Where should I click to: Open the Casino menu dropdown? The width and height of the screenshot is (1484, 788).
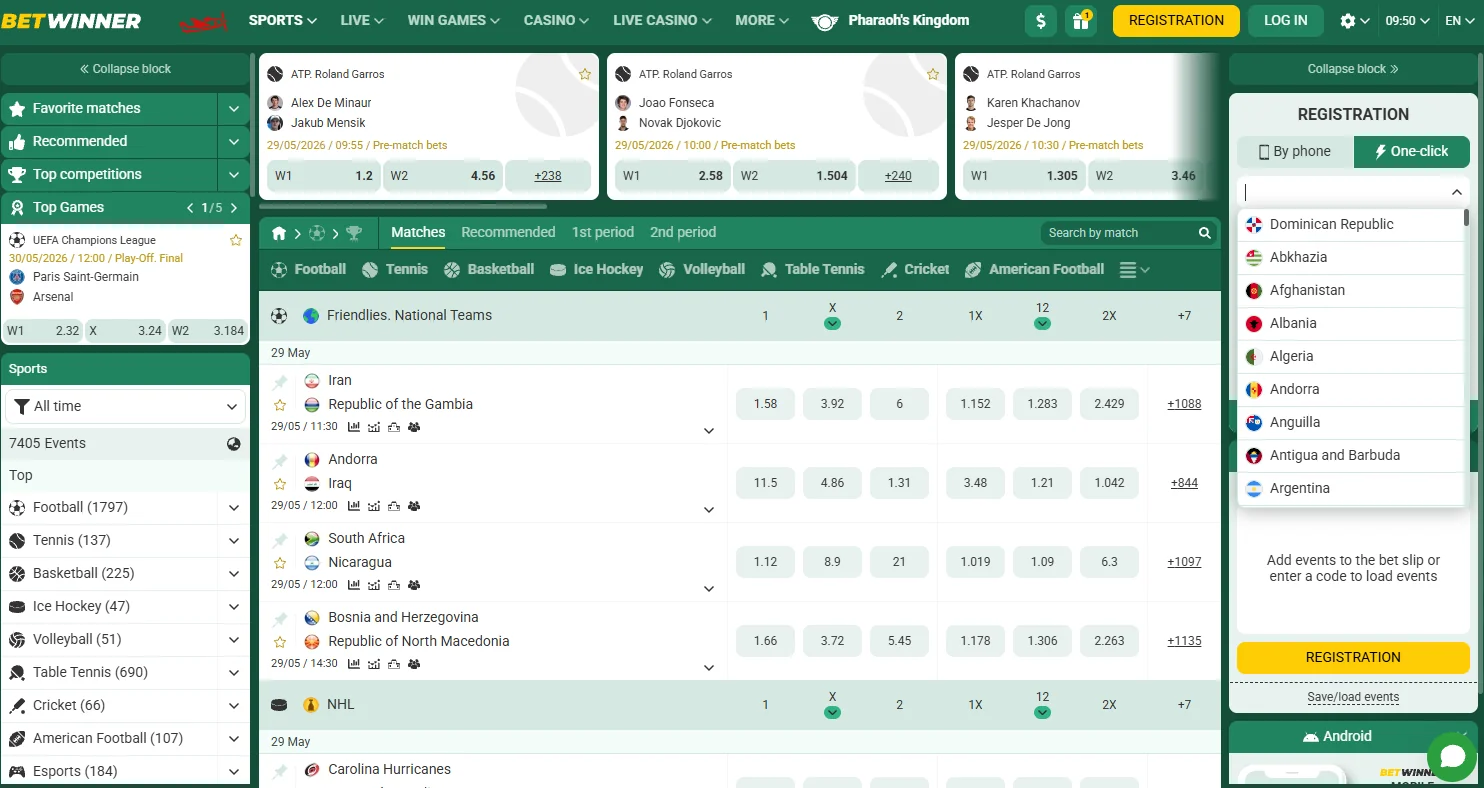[x=556, y=20]
